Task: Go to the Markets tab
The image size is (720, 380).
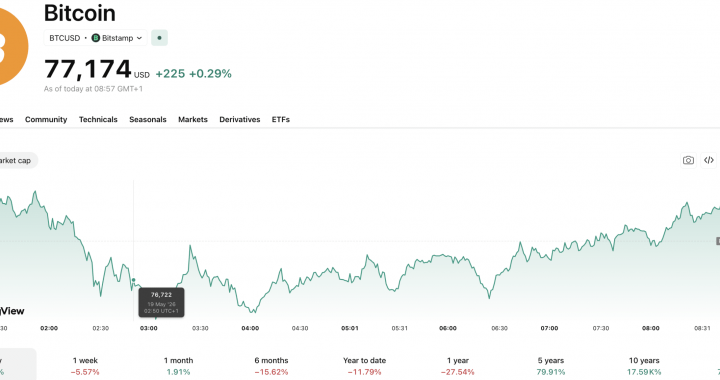Action: [193, 119]
